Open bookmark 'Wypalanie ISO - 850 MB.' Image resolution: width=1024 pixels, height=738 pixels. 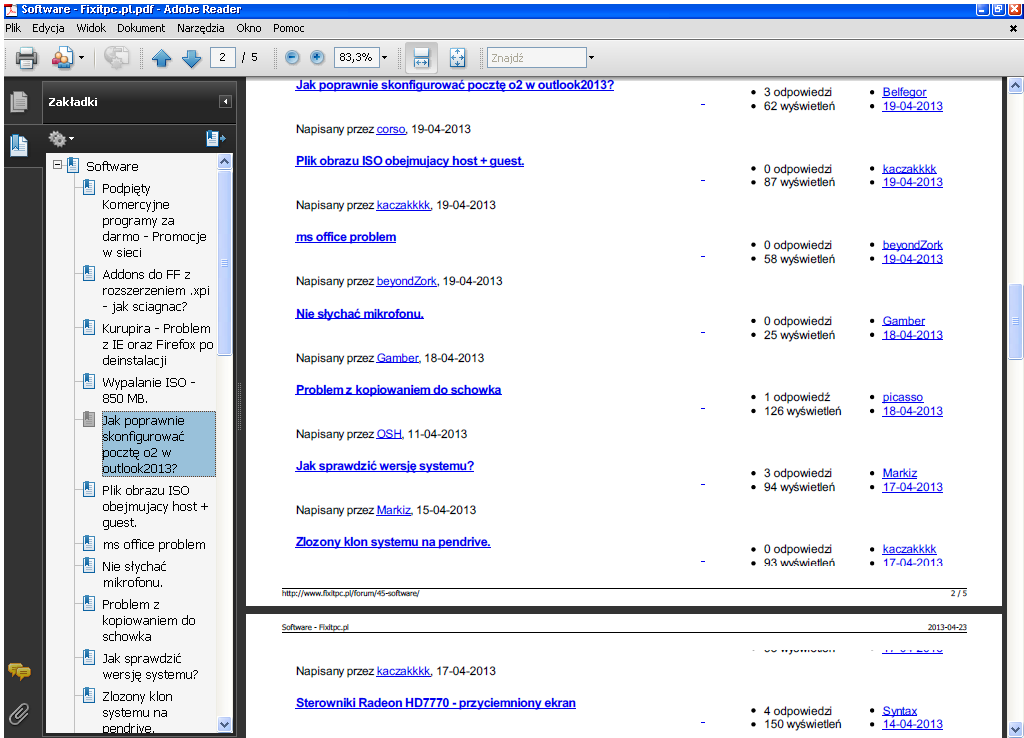(x=149, y=390)
